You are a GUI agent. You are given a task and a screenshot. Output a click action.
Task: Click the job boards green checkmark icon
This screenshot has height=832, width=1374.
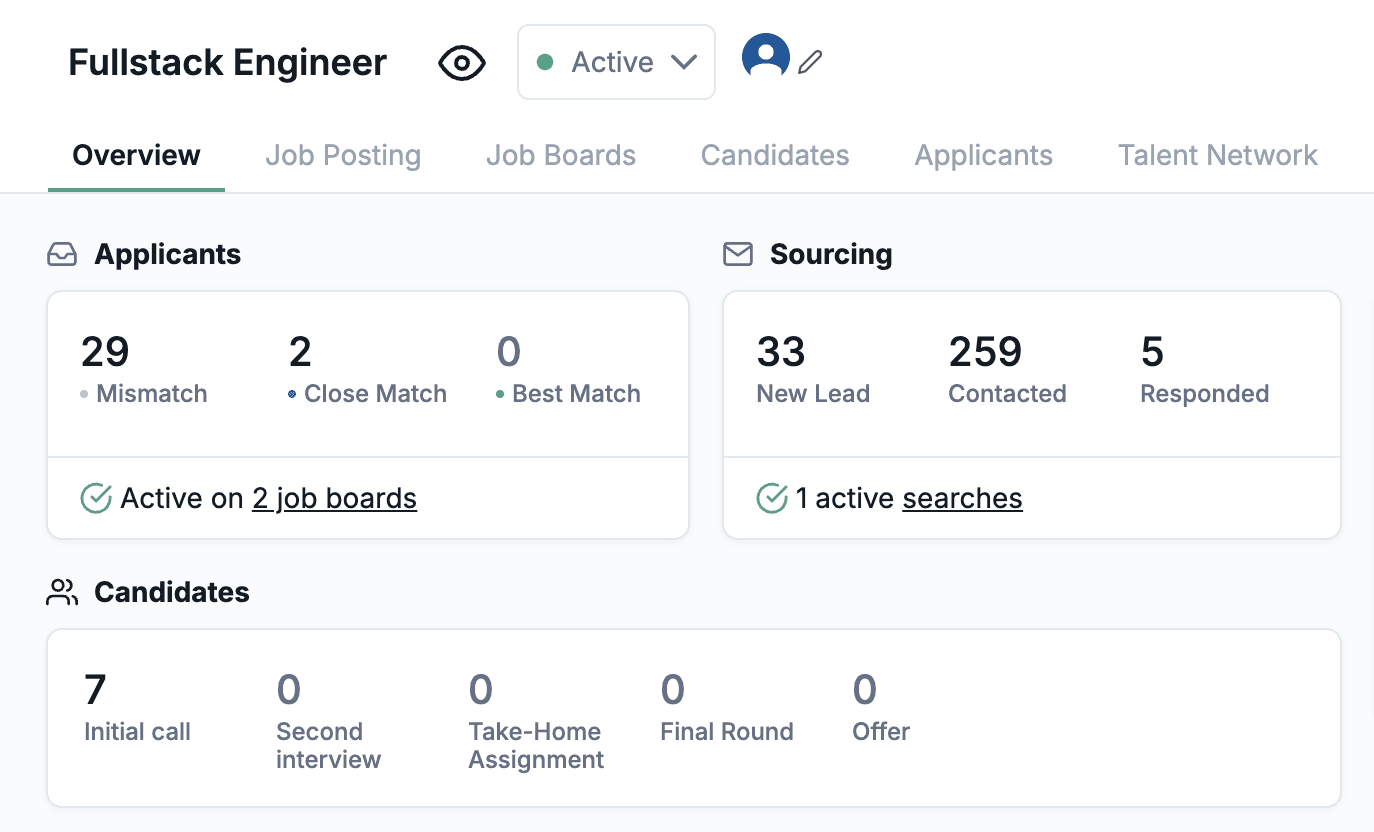pos(96,498)
